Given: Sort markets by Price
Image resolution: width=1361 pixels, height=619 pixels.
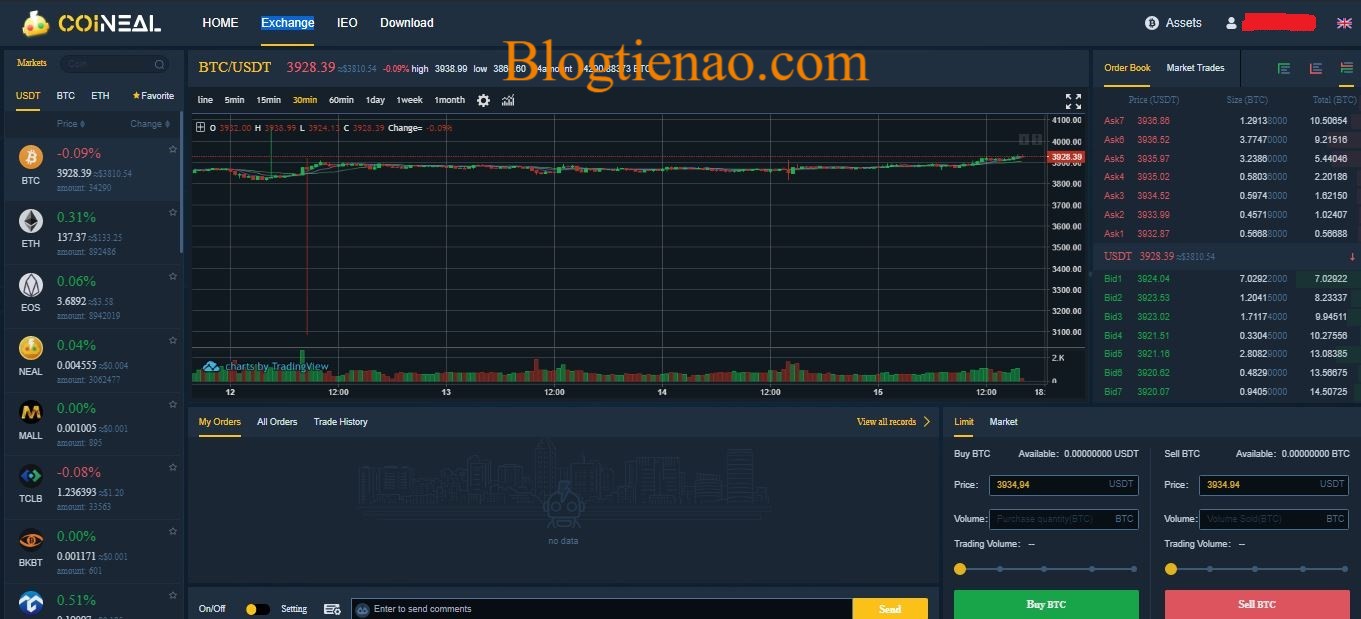Looking at the screenshot, I should pos(71,124).
